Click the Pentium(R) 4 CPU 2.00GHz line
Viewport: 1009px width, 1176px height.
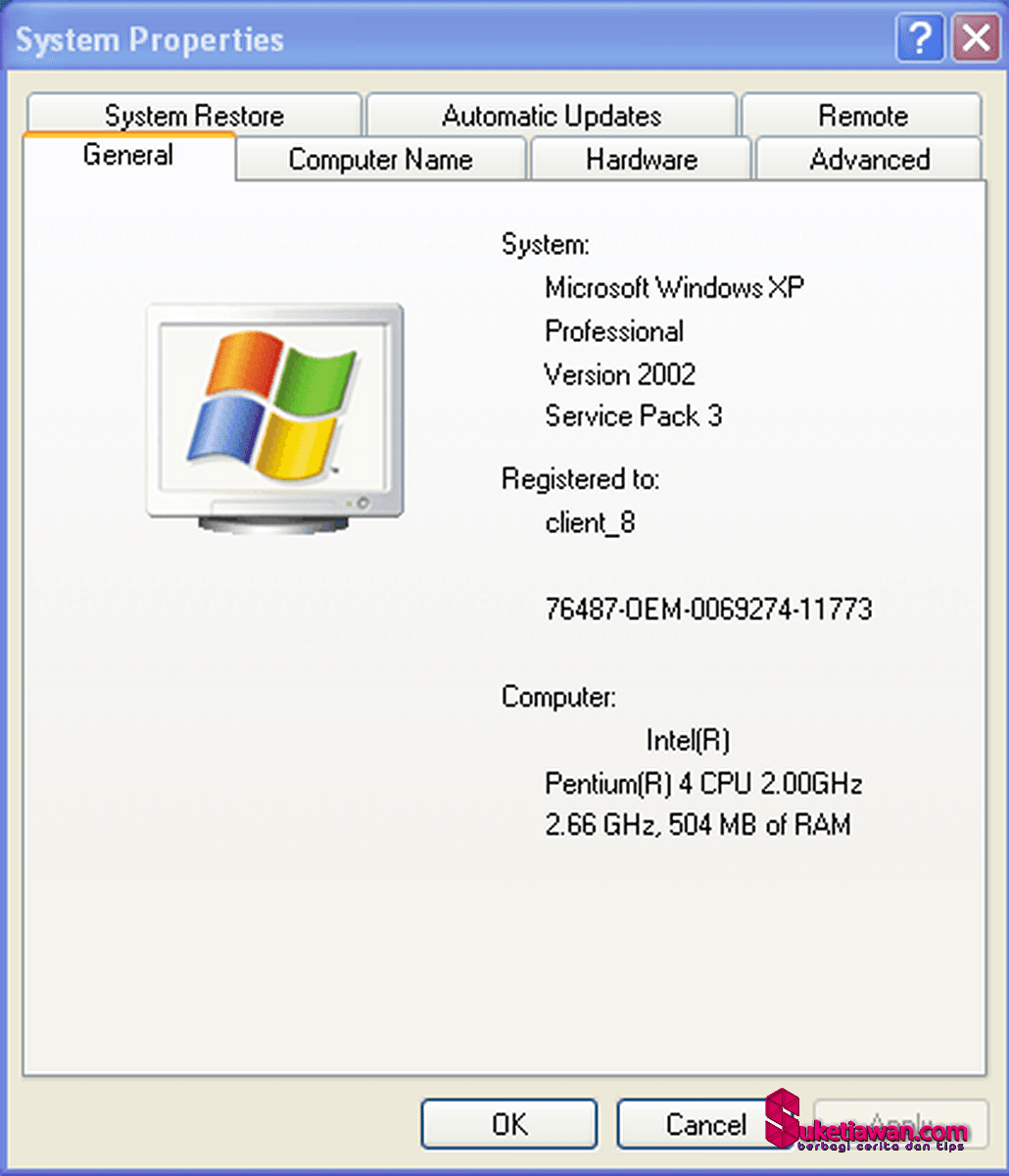point(703,784)
